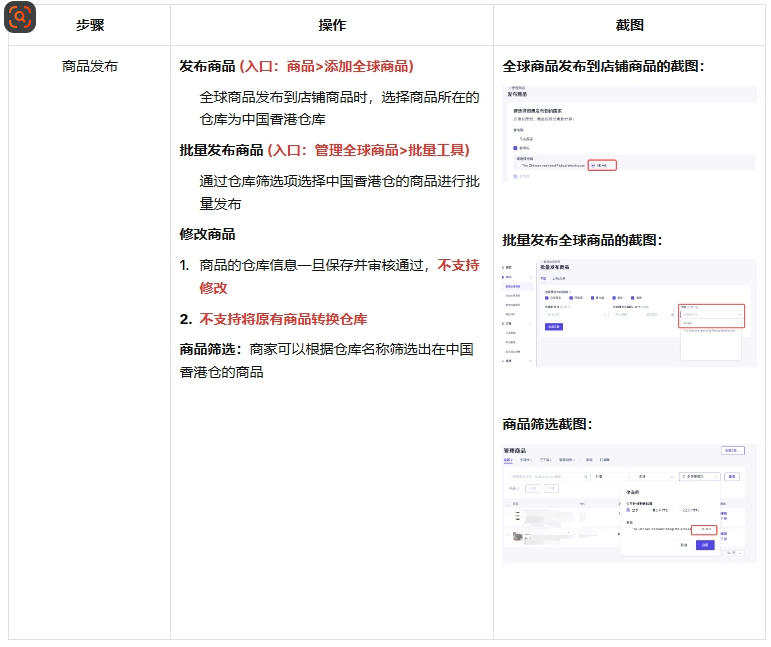Open the global product publish screenshot thumbnail
The width and height of the screenshot is (771, 647).
point(629,134)
